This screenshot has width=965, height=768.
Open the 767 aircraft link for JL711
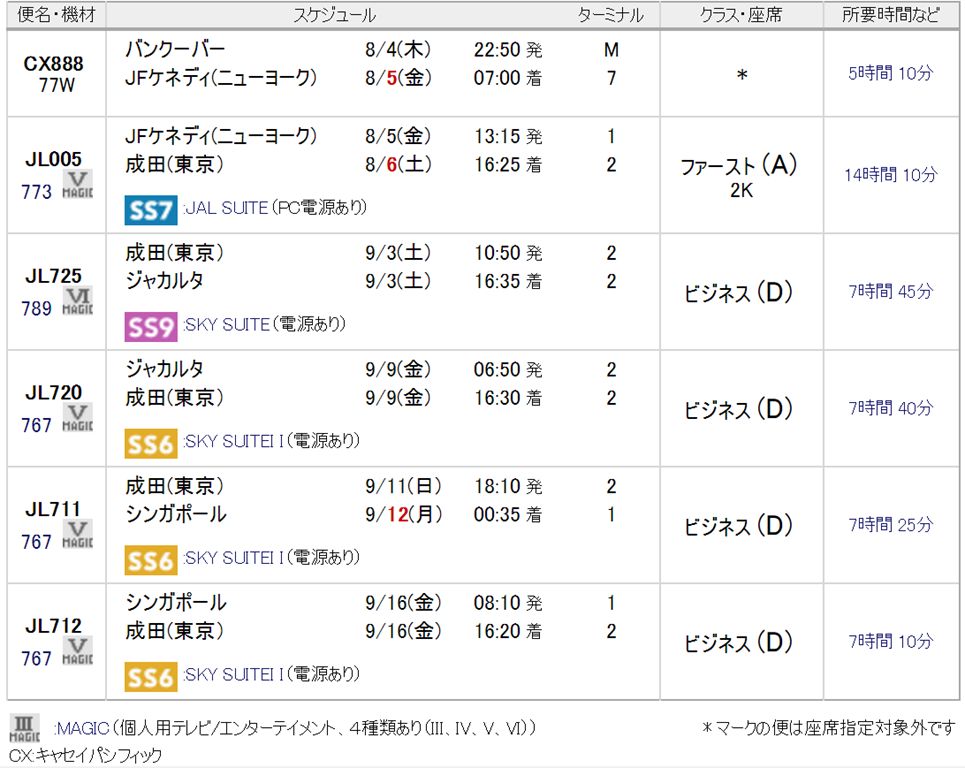pyautogui.click(x=36, y=542)
